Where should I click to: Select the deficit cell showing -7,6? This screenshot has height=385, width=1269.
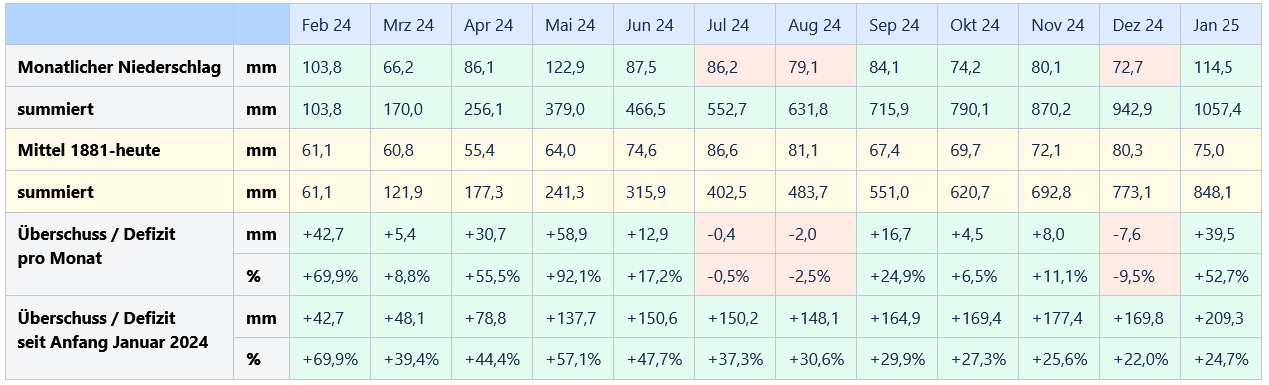pyautogui.click(x=1141, y=234)
